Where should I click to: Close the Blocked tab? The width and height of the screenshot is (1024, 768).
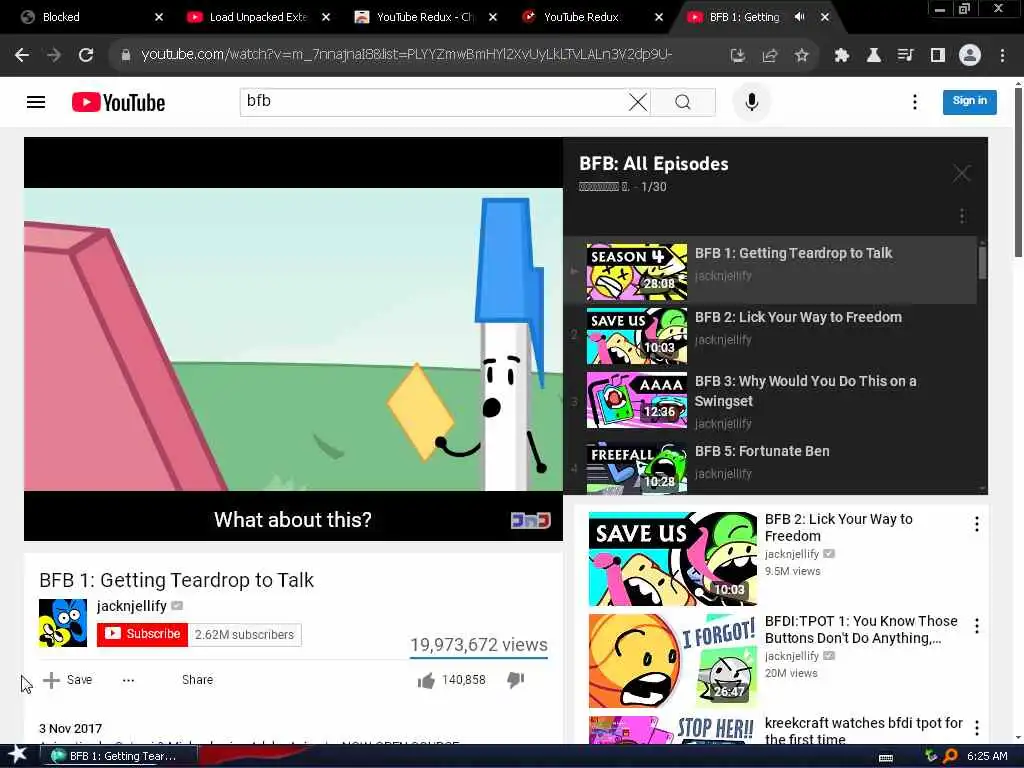tap(159, 17)
